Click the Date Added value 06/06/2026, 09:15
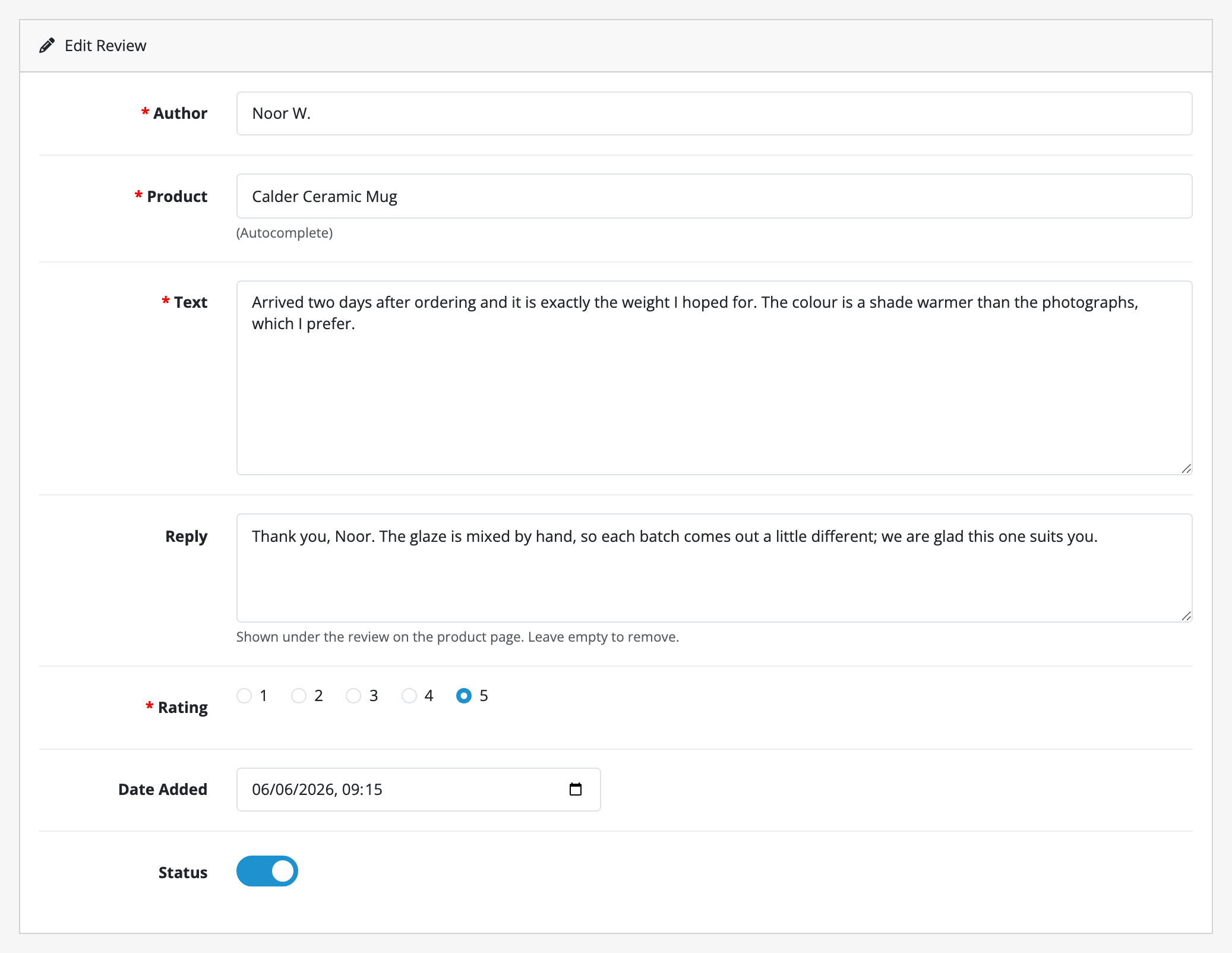The width and height of the screenshot is (1232, 953). (317, 790)
